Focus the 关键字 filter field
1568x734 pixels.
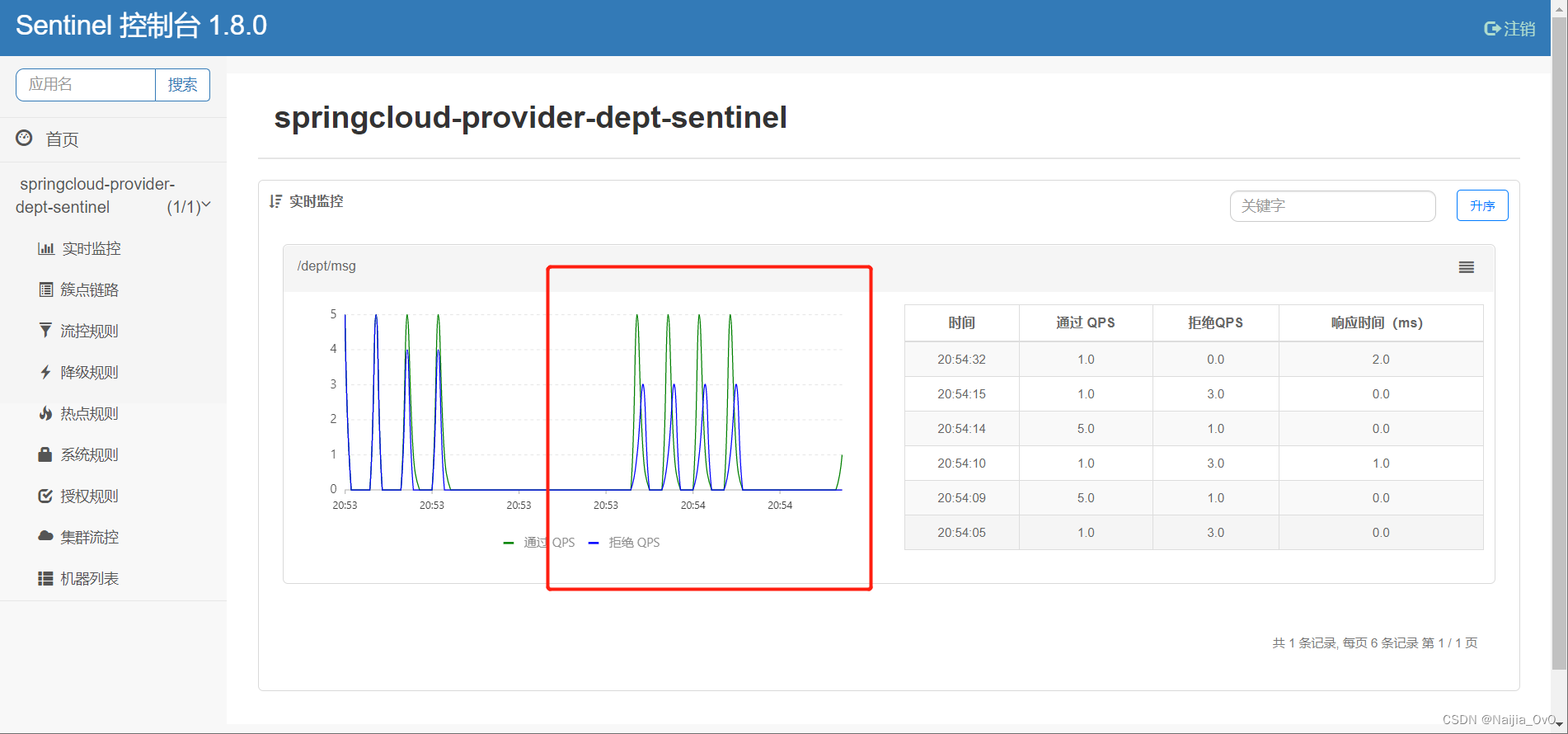coord(1332,205)
